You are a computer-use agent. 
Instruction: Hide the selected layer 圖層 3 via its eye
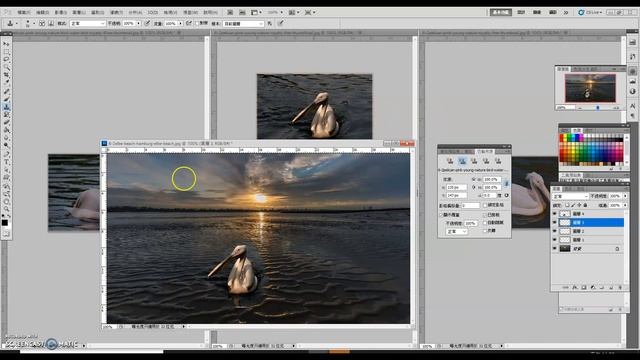(x=554, y=222)
